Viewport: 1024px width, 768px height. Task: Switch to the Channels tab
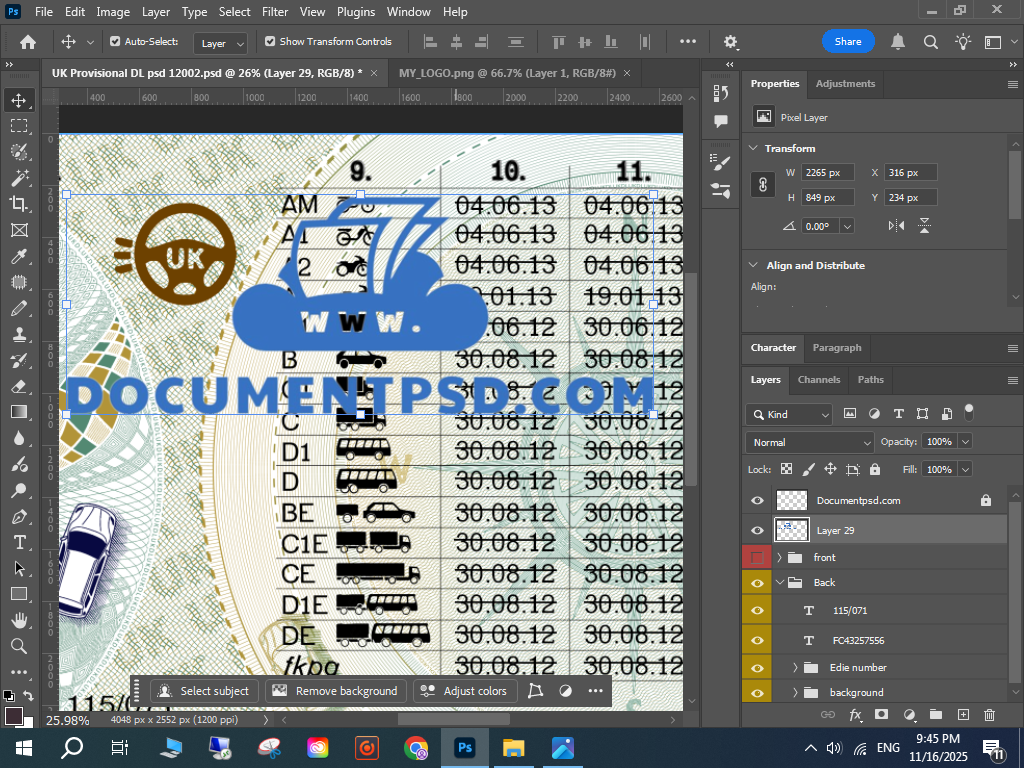click(818, 380)
